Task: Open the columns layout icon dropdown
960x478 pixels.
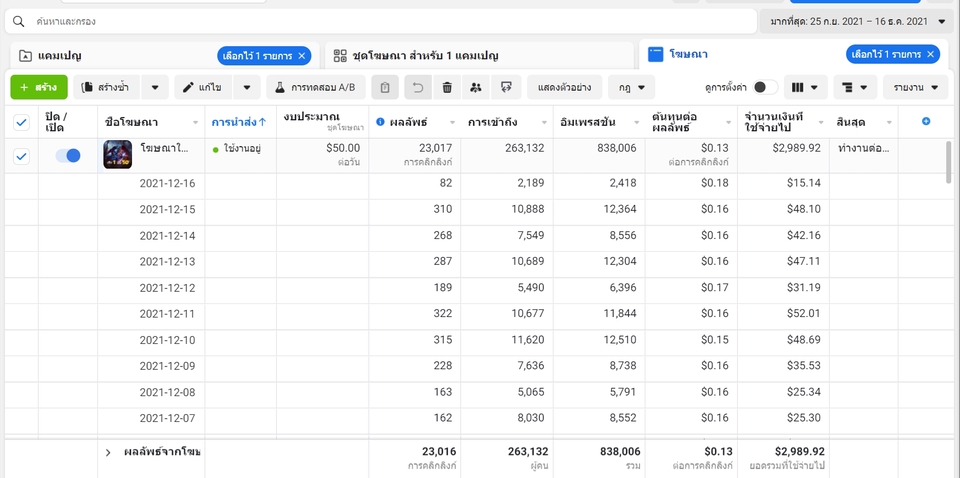Action: (805, 88)
